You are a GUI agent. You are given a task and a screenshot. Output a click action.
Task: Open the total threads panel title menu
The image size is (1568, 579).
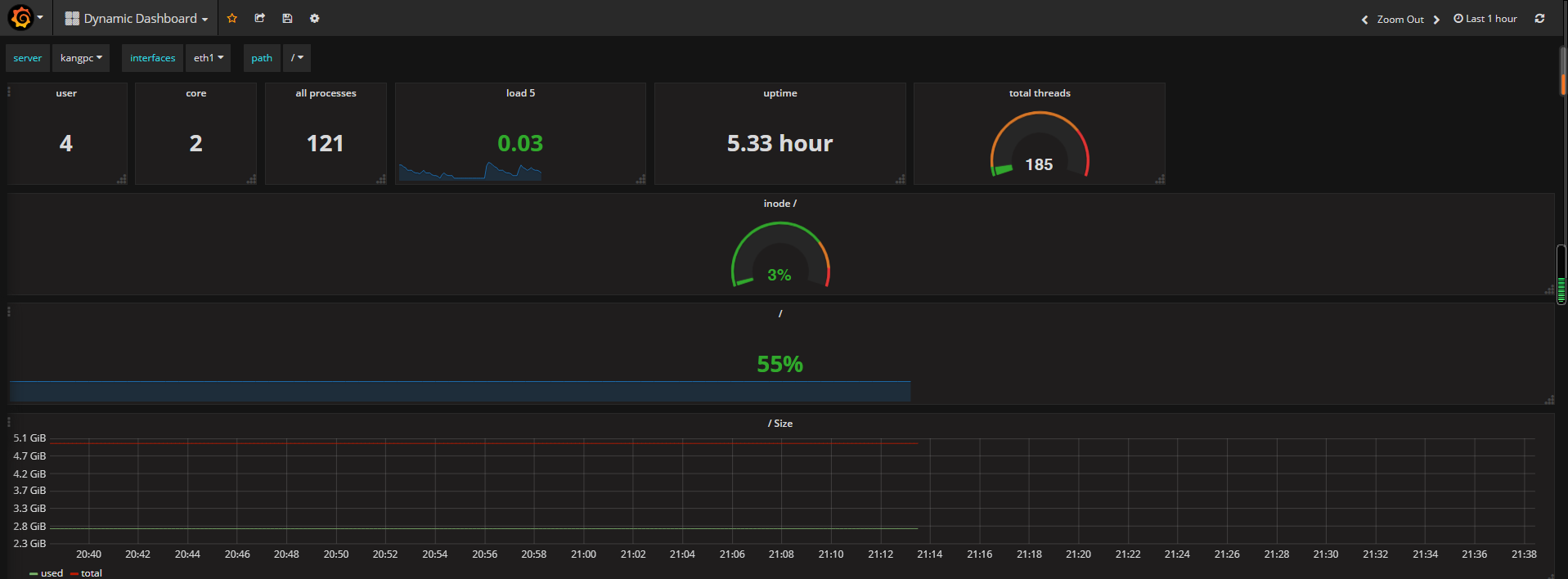tap(1040, 93)
